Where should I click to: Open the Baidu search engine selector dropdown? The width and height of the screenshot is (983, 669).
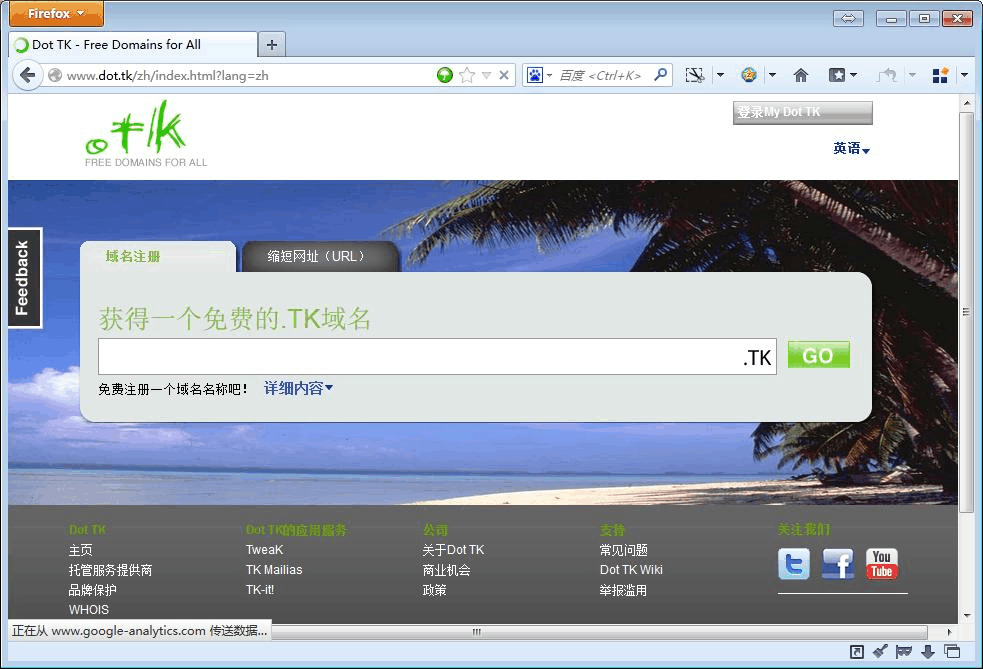[539, 75]
